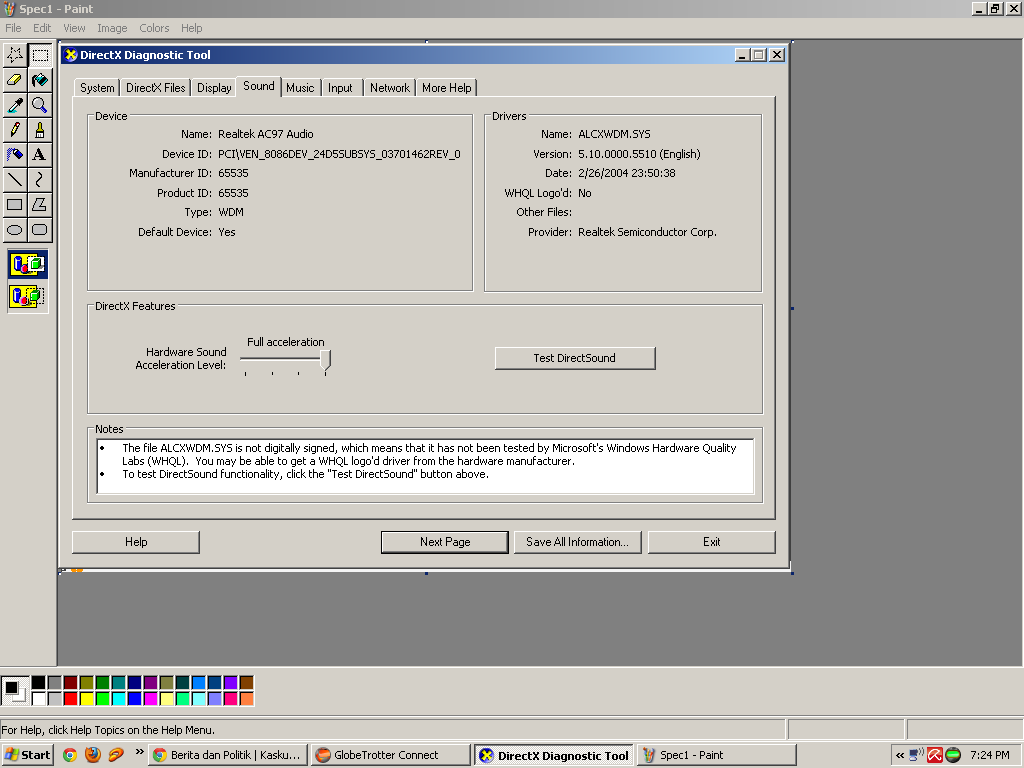This screenshot has height=768, width=1024.
Task: Select the Polygon tool
Action: click(40, 204)
